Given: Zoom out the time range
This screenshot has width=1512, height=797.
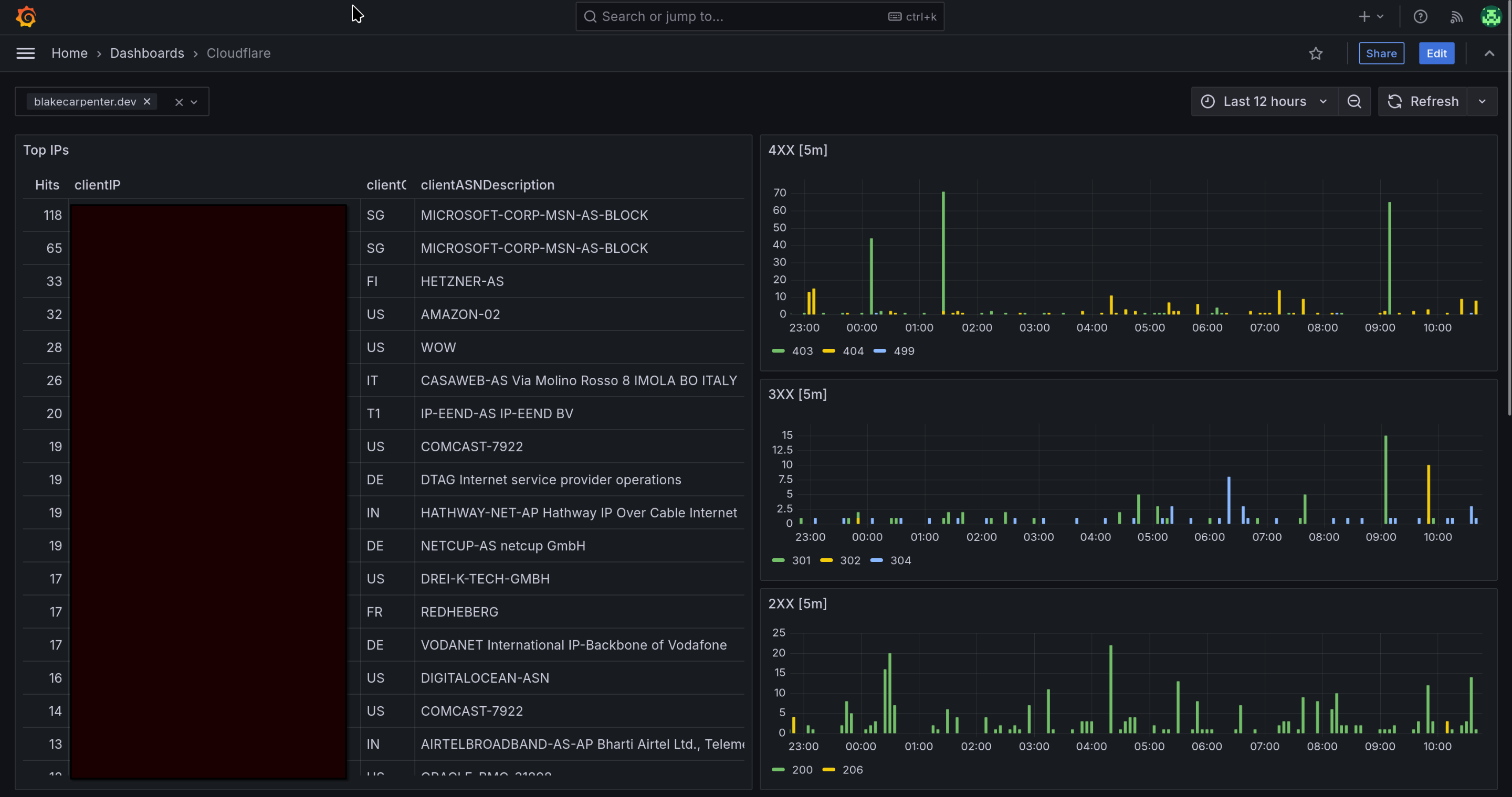Looking at the screenshot, I should point(1353,101).
